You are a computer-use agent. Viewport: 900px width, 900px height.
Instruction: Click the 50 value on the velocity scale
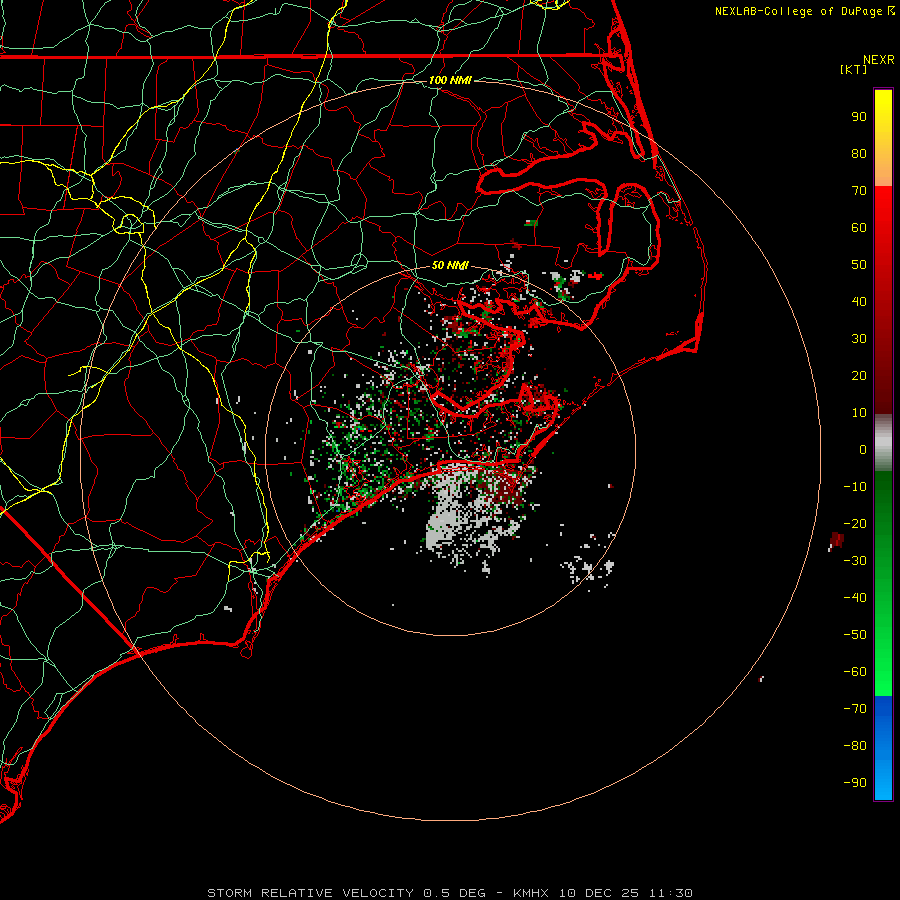pyautogui.click(x=859, y=265)
